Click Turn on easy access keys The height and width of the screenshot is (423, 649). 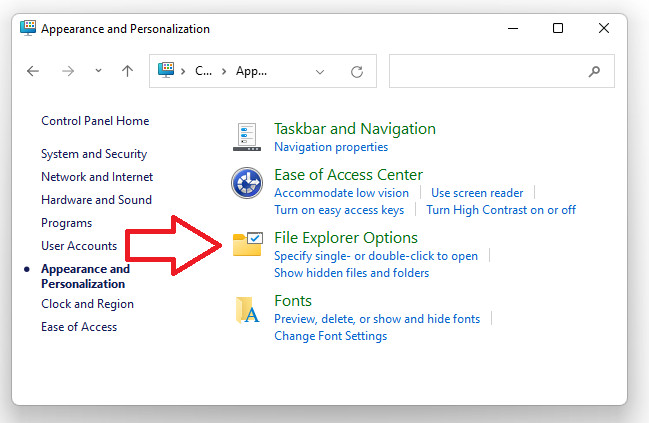(339, 210)
